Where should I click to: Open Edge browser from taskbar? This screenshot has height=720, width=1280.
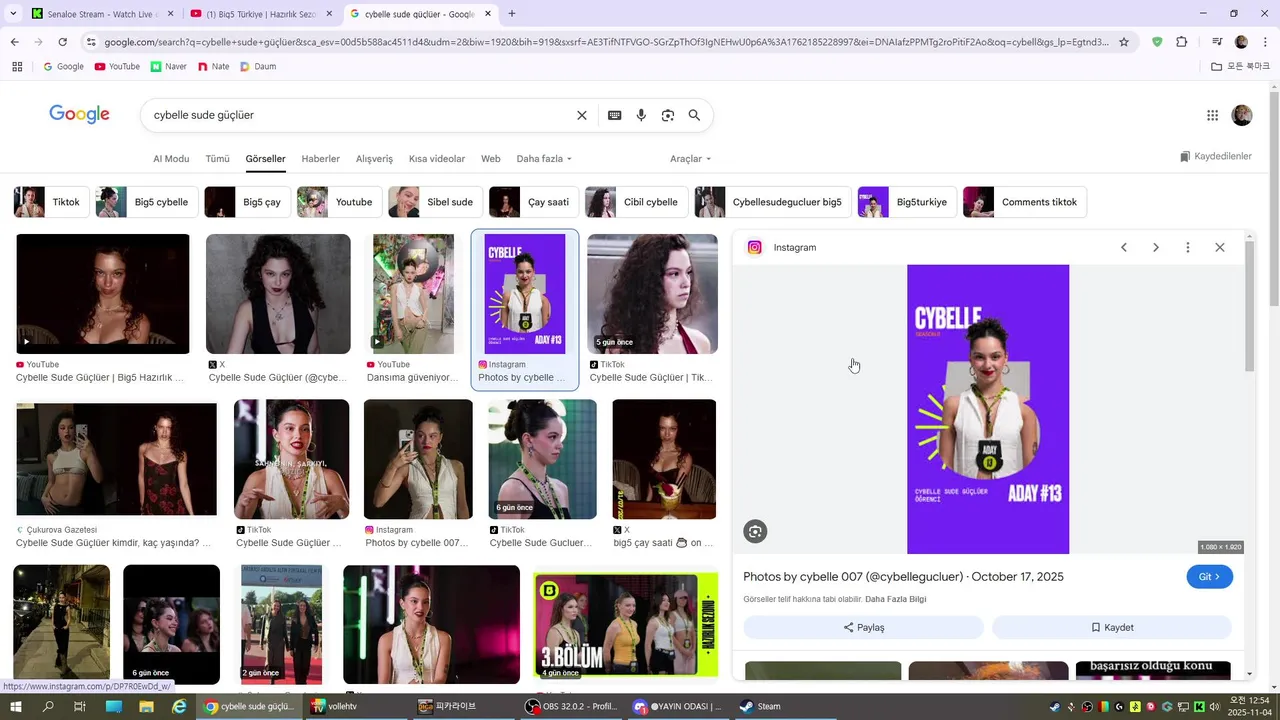click(x=179, y=706)
